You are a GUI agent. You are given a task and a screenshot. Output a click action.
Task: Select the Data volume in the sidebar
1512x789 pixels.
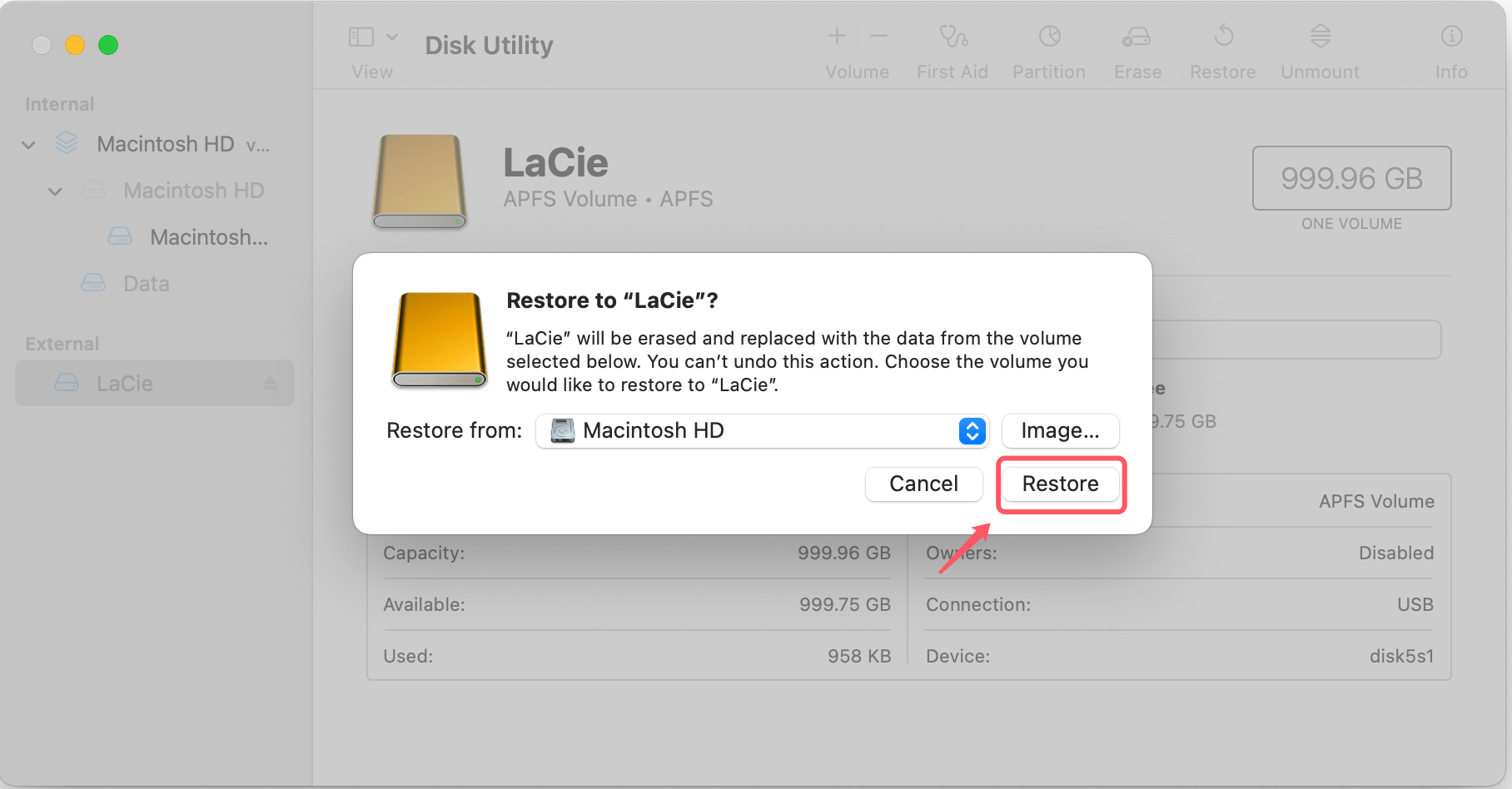[x=146, y=283]
